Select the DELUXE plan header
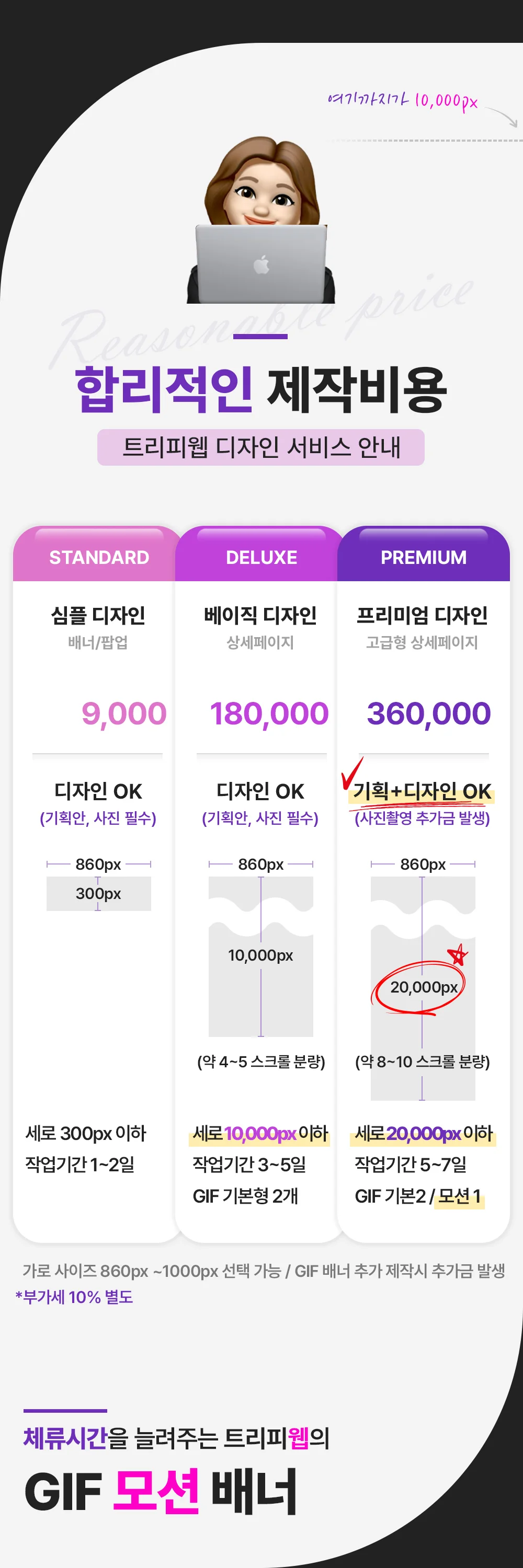 point(261,557)
